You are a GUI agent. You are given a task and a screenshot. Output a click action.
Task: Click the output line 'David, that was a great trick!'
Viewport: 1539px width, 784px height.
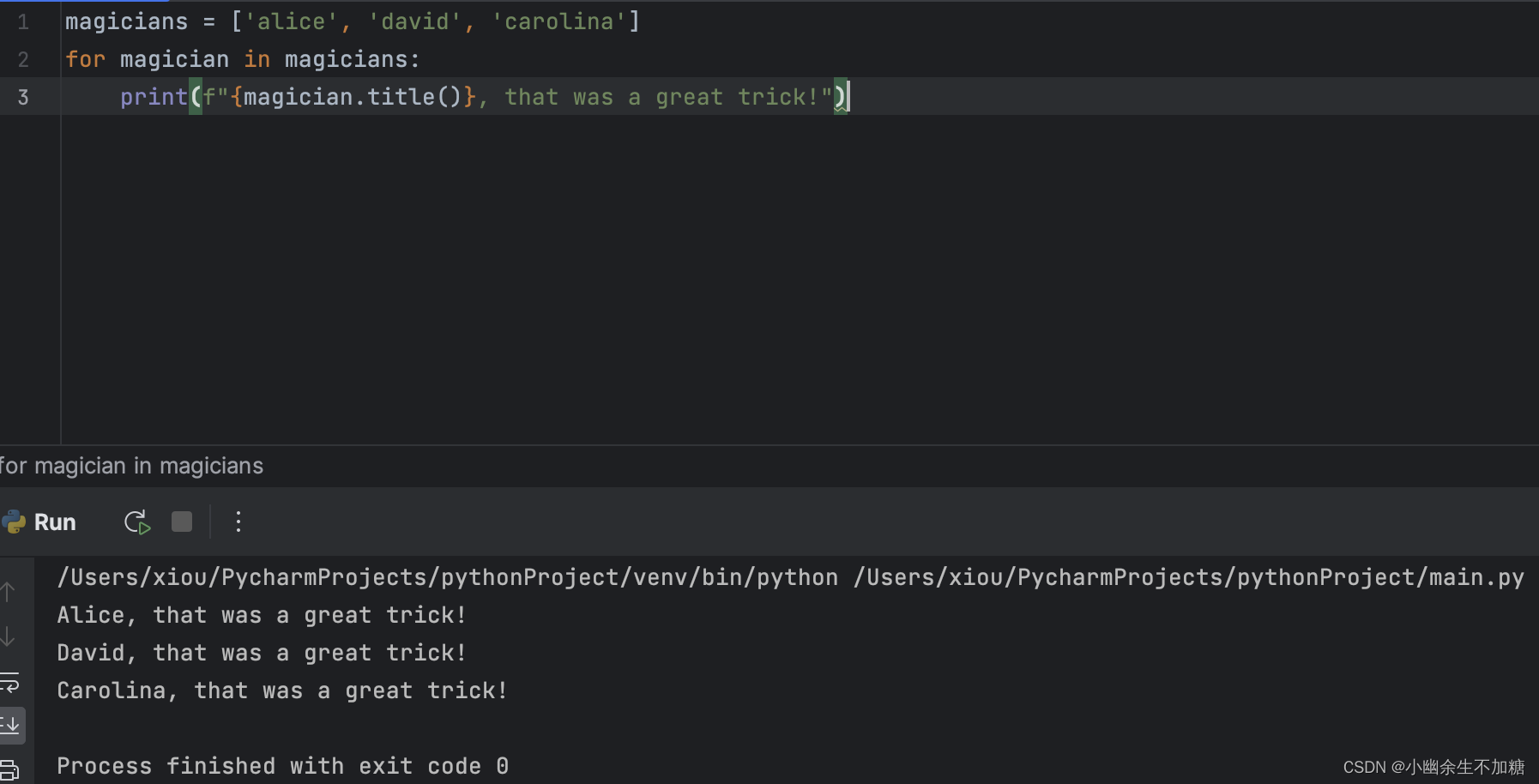[262, 653]
